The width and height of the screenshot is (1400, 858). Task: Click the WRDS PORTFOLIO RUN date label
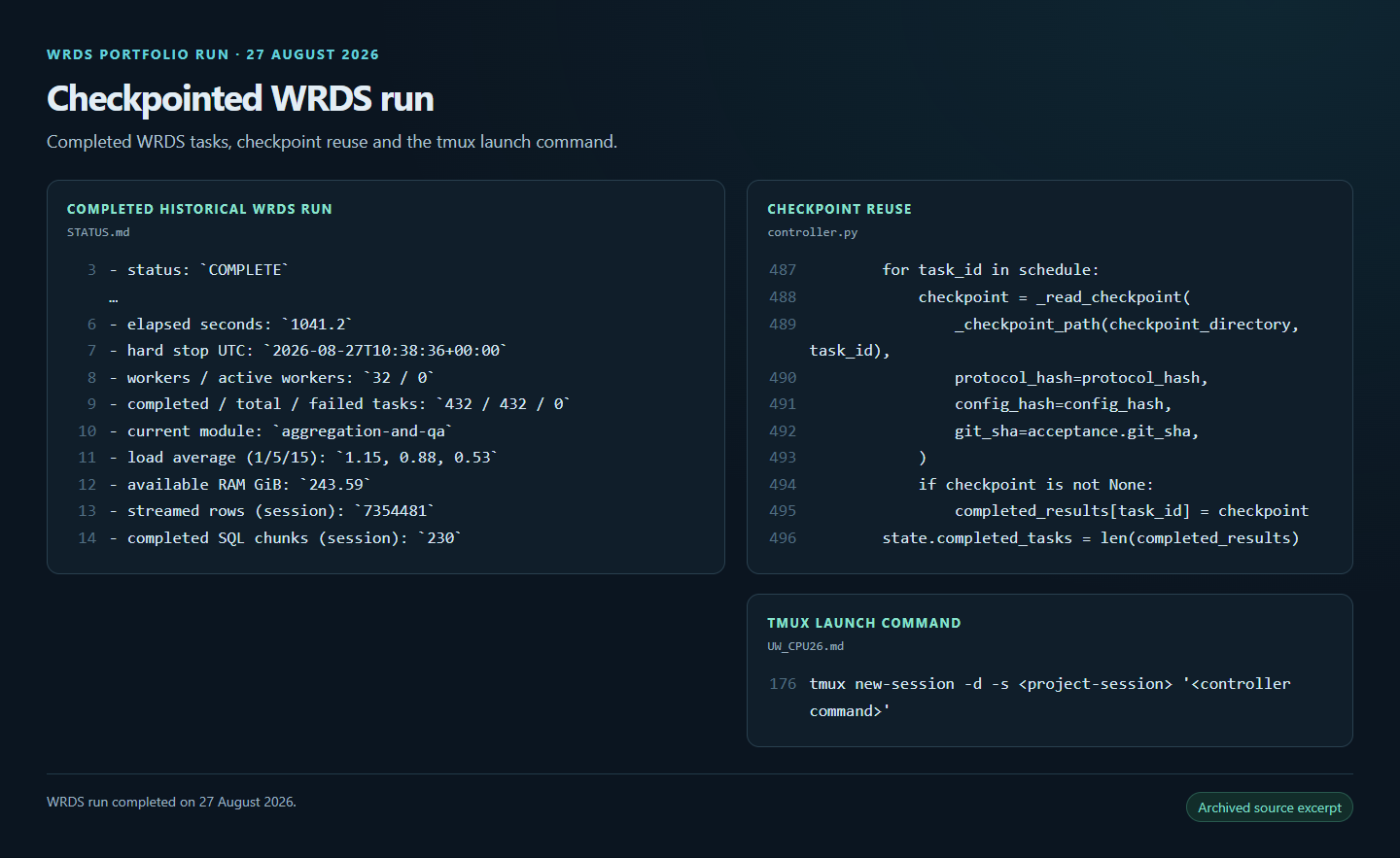213,54
